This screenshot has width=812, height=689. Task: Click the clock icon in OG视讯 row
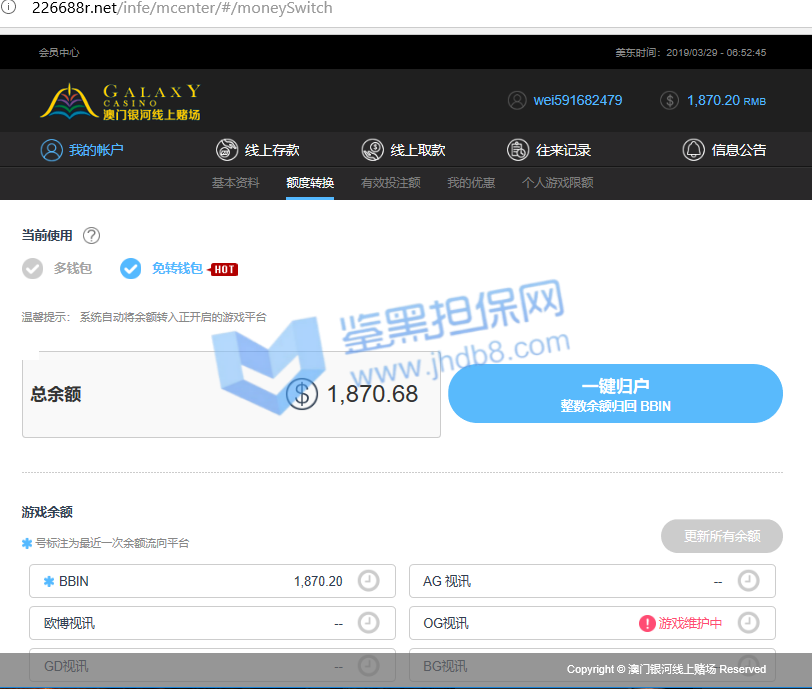[x=748, y=623]
